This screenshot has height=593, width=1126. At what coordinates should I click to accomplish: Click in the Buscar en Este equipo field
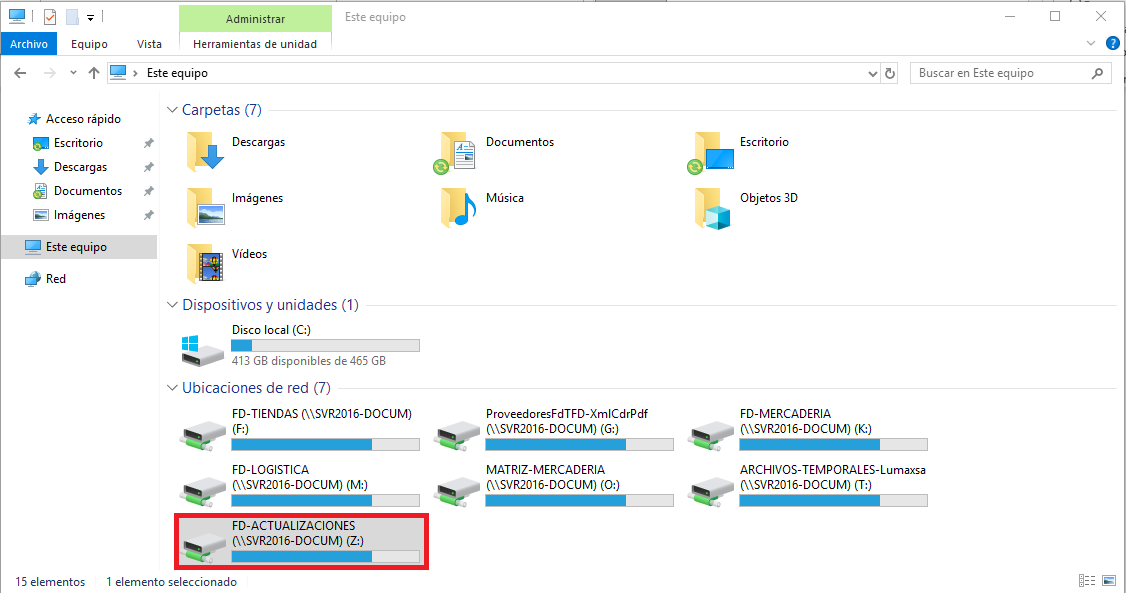[1002, 73]
